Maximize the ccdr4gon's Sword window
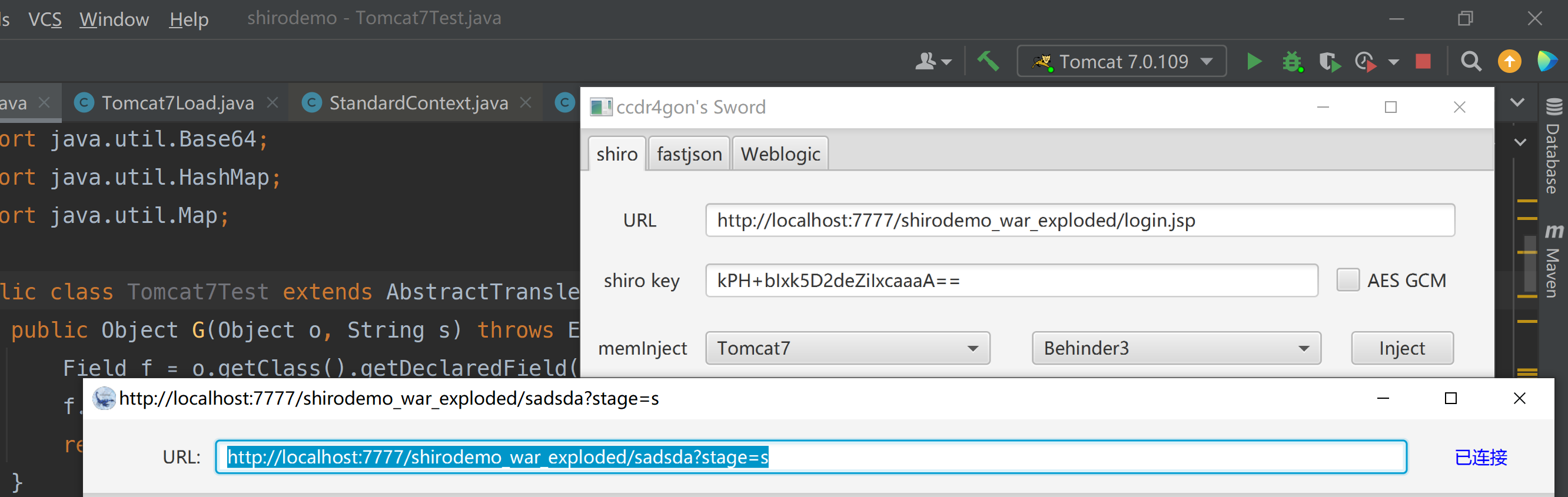Image resolution: width=1568 pixels, height=497 pixels. tap(1390, 107)
